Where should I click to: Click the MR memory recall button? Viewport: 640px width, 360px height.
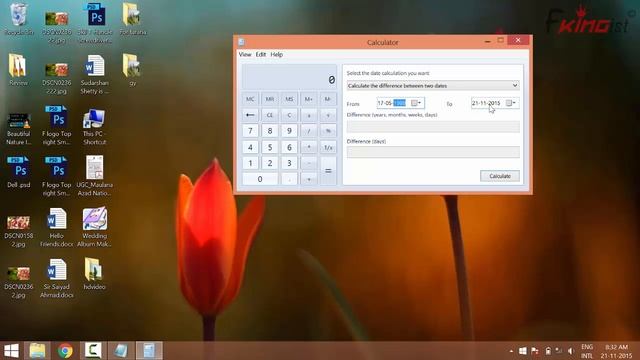pos(270,99)
